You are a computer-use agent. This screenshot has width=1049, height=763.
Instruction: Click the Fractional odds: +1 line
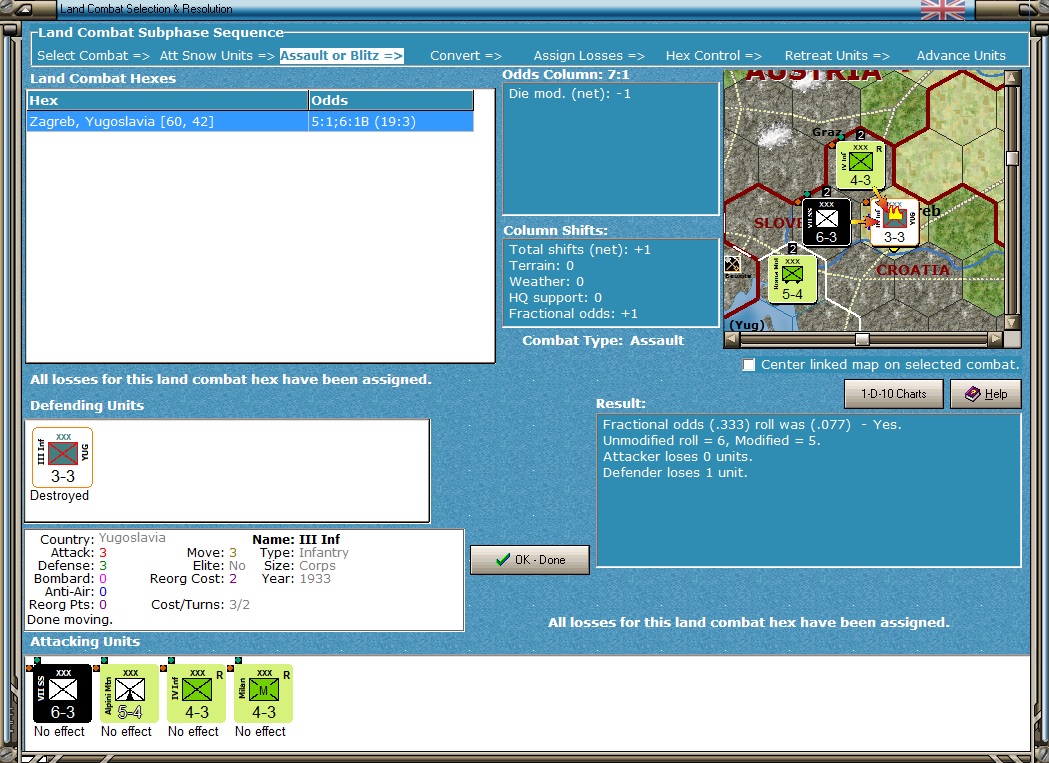coord(573,314)
